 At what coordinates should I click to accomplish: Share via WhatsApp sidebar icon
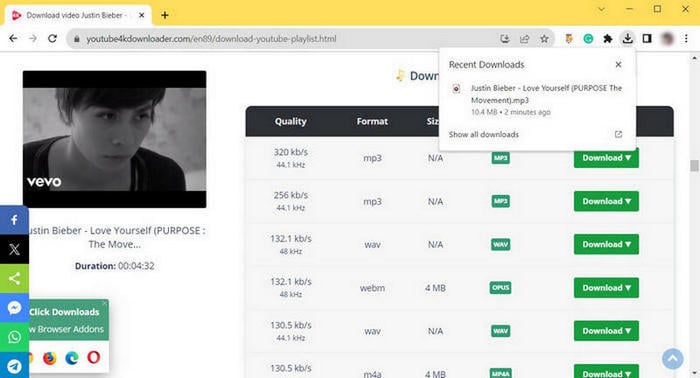pyautogui.click(x=14, y=337)
